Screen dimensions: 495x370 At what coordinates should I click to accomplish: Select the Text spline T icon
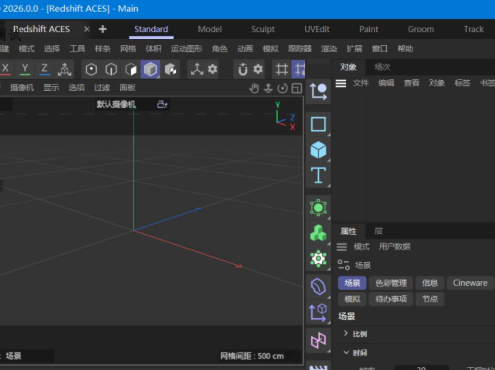tap(318, 175)
